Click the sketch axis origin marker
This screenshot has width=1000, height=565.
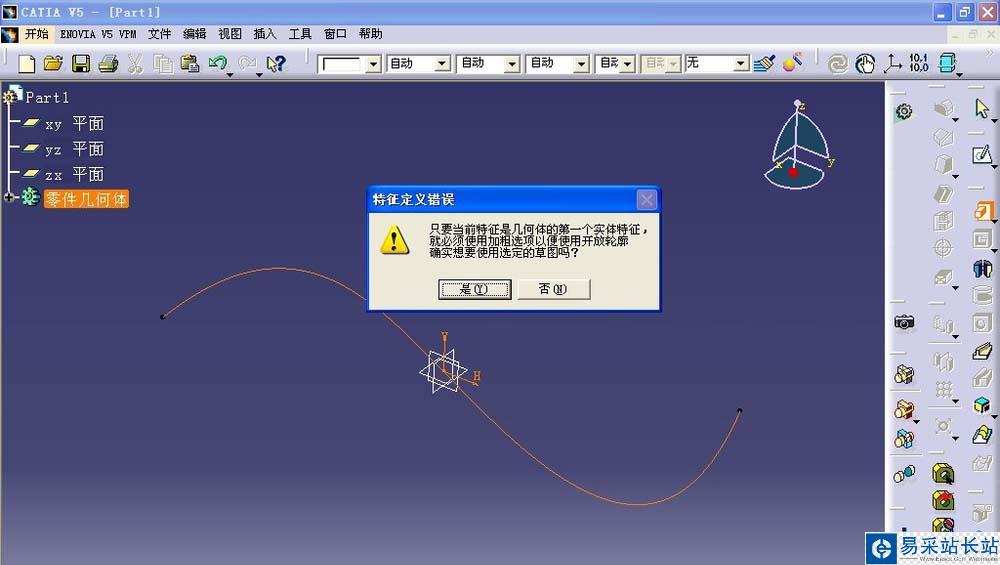point(444,371)
